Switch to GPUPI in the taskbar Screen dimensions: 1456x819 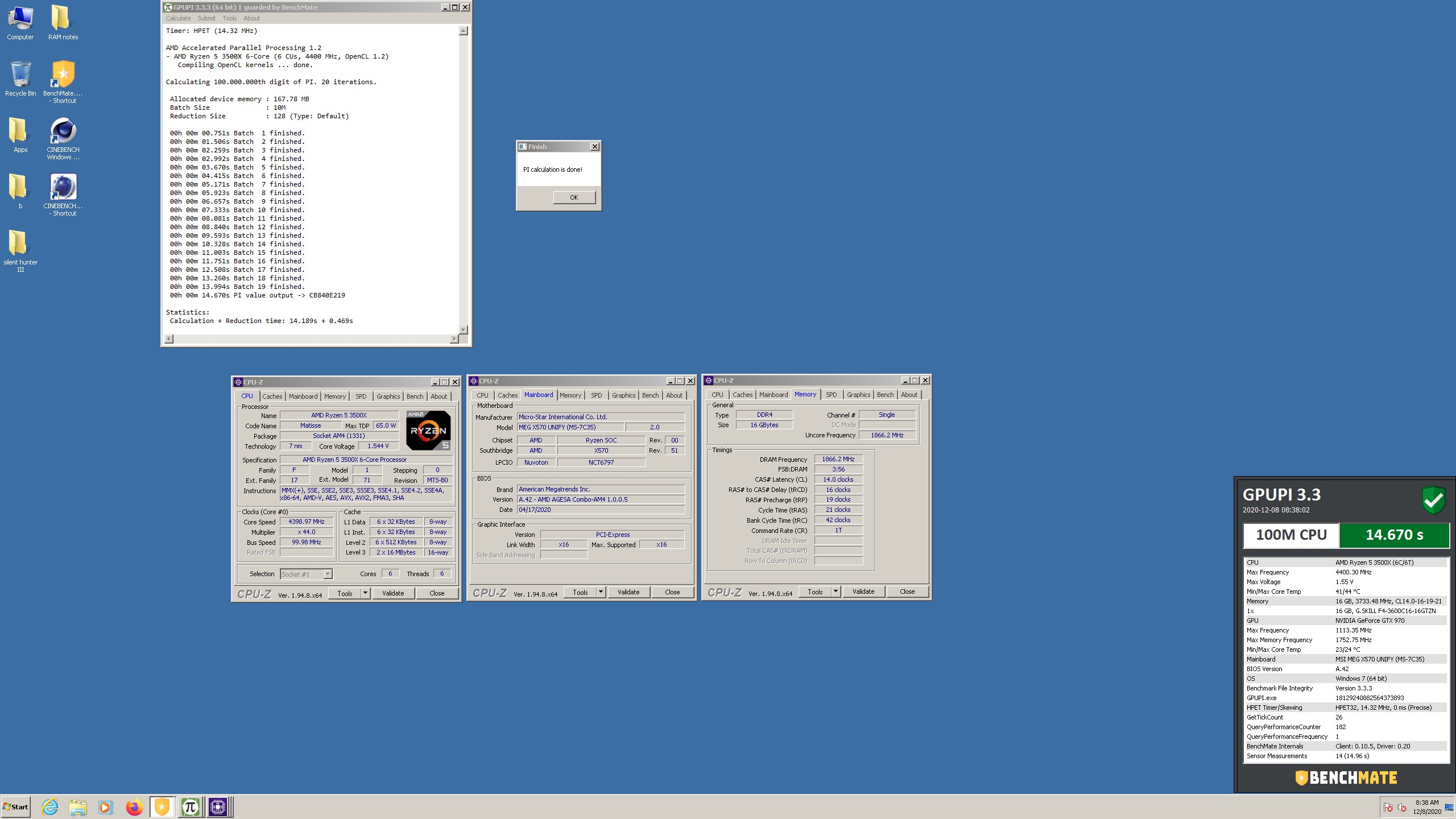[x=191, y=806]
